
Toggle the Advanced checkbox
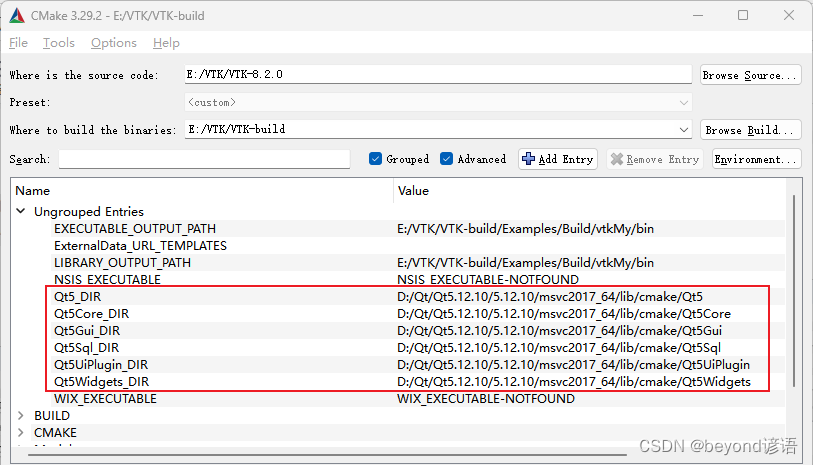point(446,159)
